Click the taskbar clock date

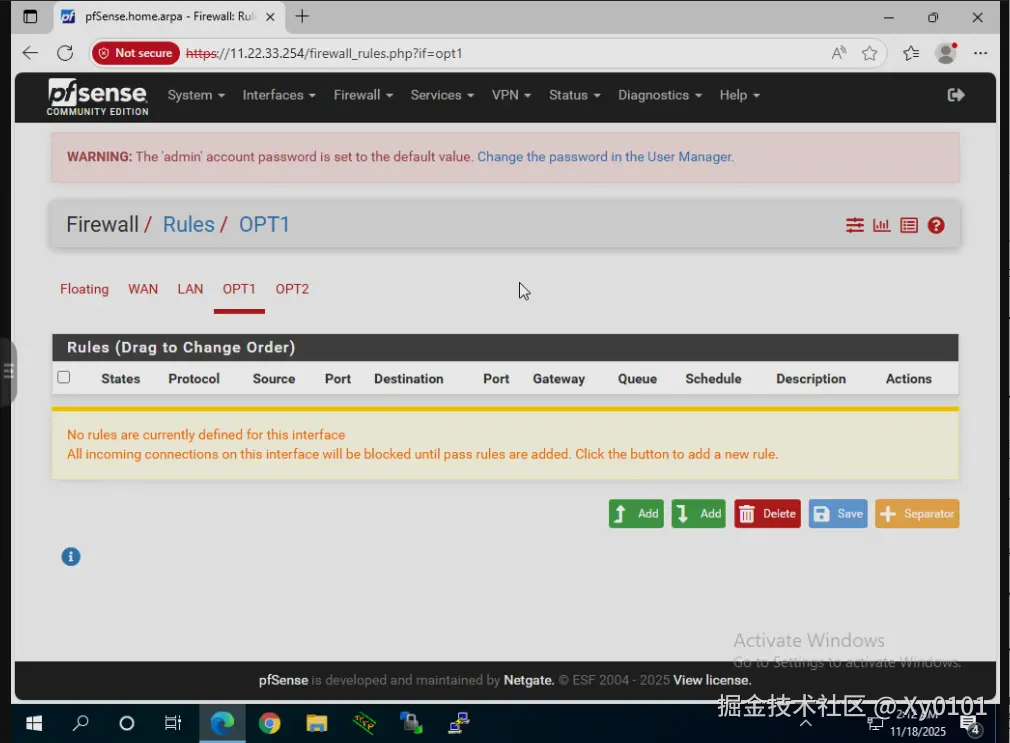pos(918,731)
